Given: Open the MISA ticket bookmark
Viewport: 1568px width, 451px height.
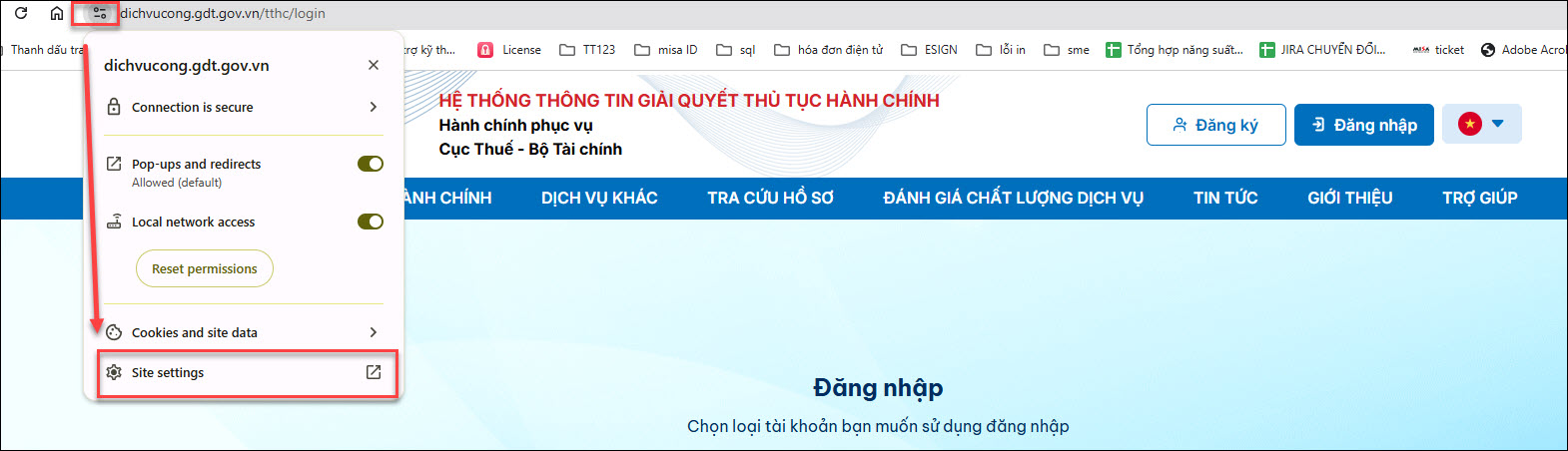Looking at the screenshot, I should click(1438, 50).
